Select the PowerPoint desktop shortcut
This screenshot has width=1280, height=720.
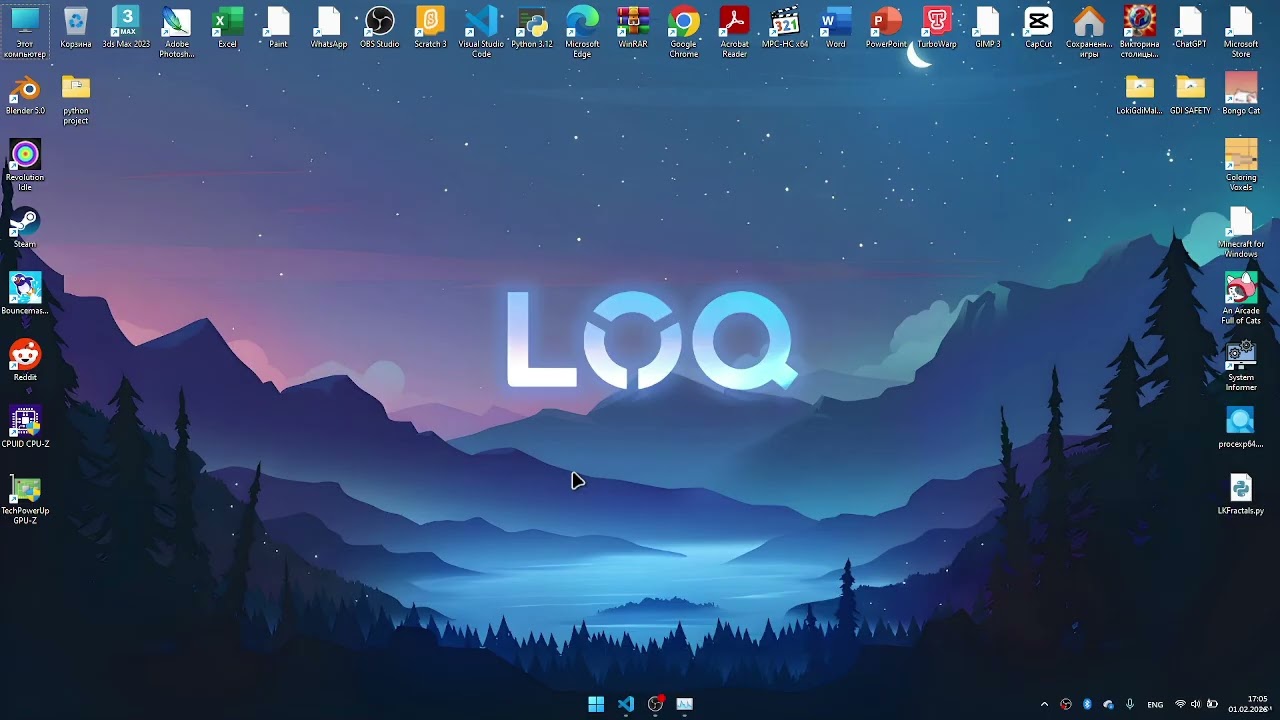tap(886, 28)
